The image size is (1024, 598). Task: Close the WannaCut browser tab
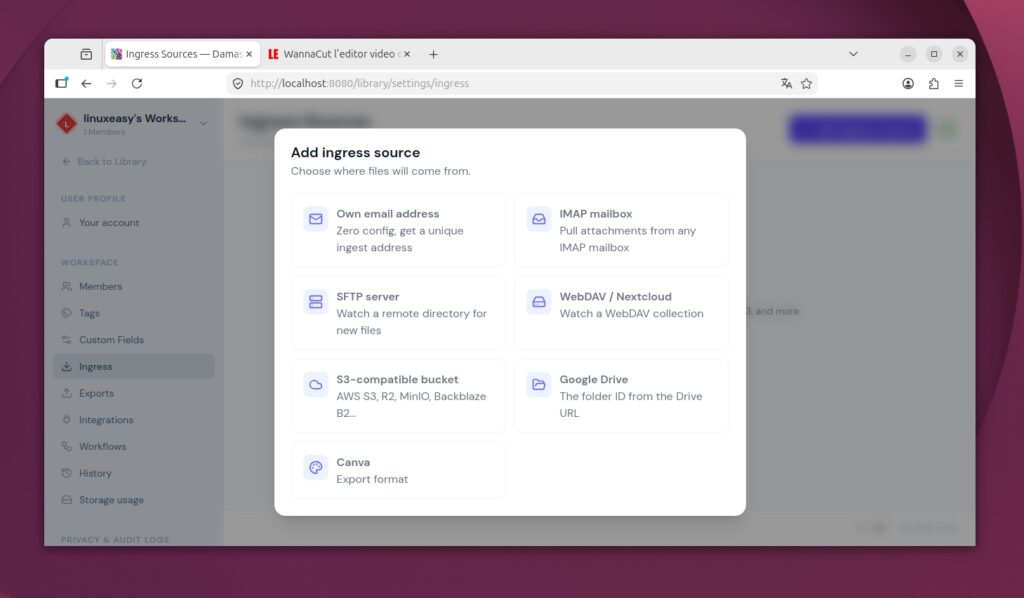point(407,54)
